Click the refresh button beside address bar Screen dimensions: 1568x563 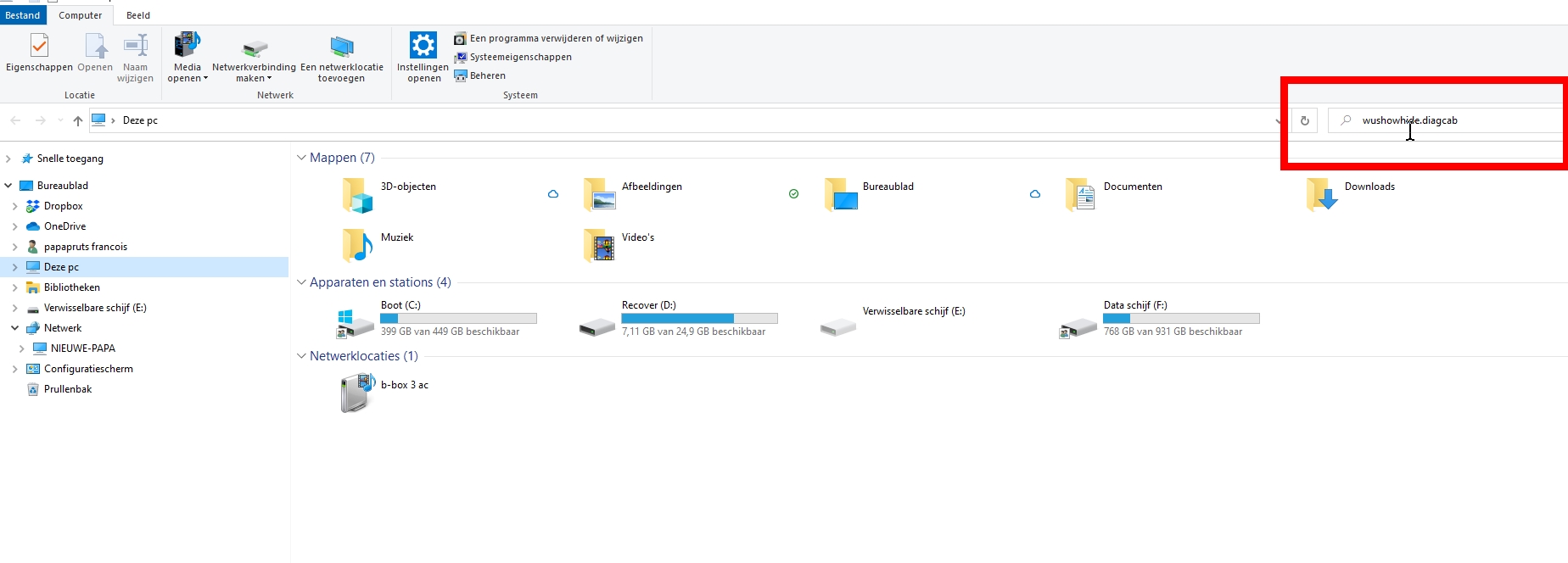[x=1304, y=120]
